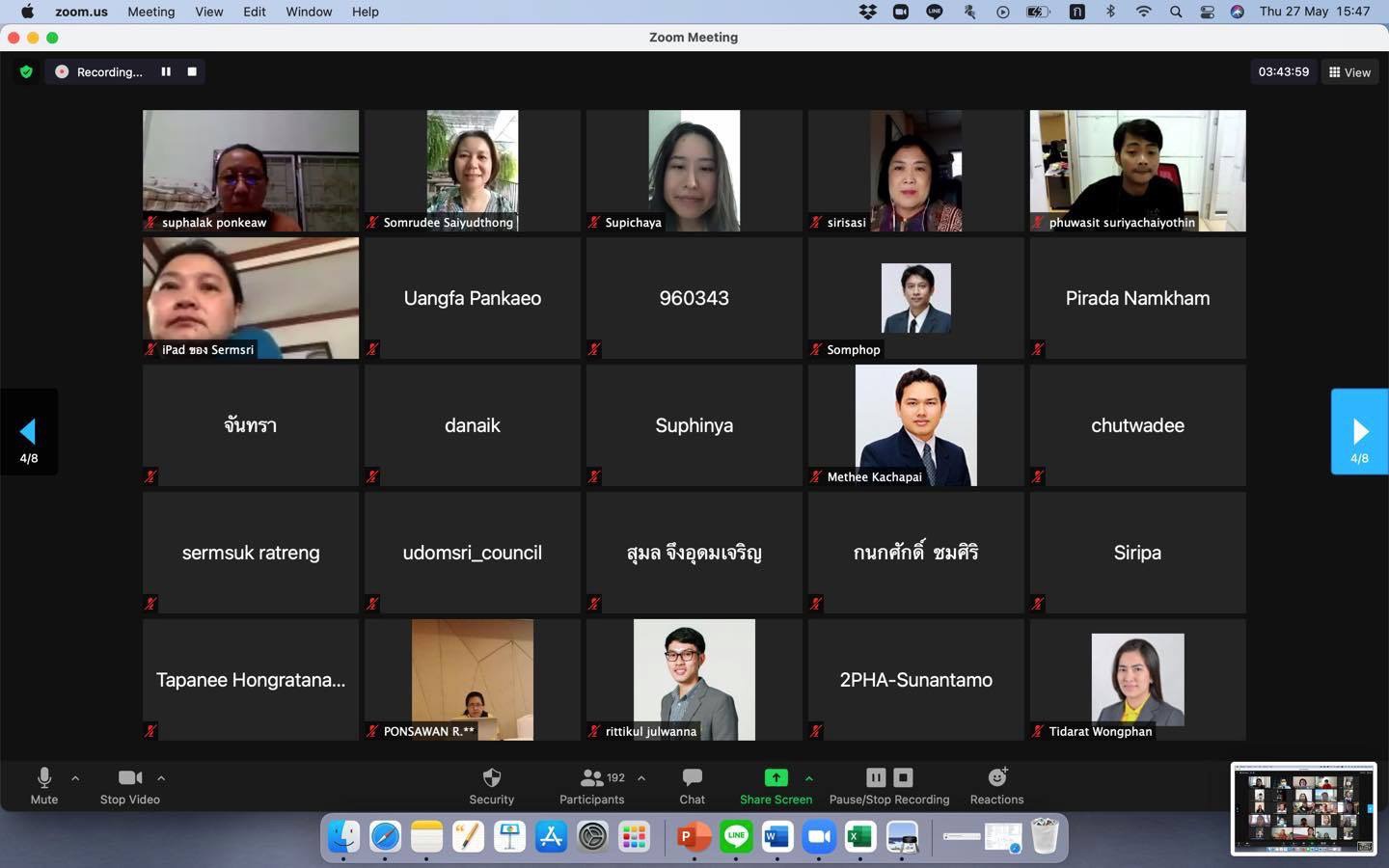The image size is (1389, 868).
Task: Open the Chat panel
Action: 692,777
